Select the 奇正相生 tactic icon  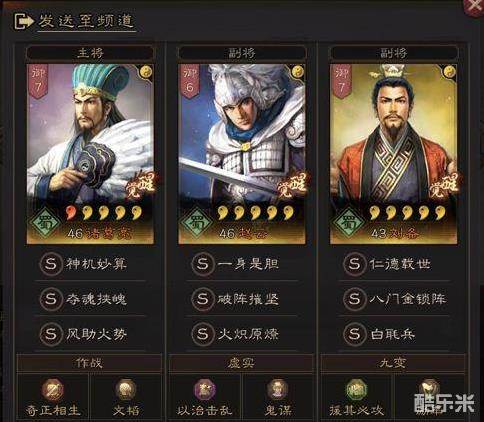coord(53,389)
